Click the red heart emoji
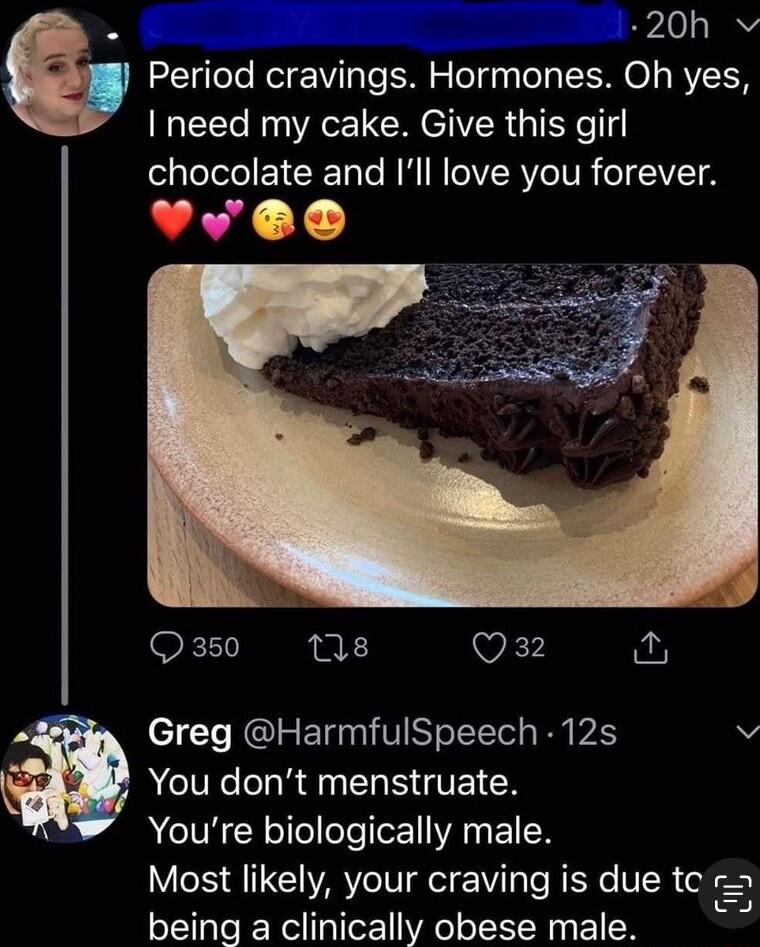760x947 pixels. point(171,220)
